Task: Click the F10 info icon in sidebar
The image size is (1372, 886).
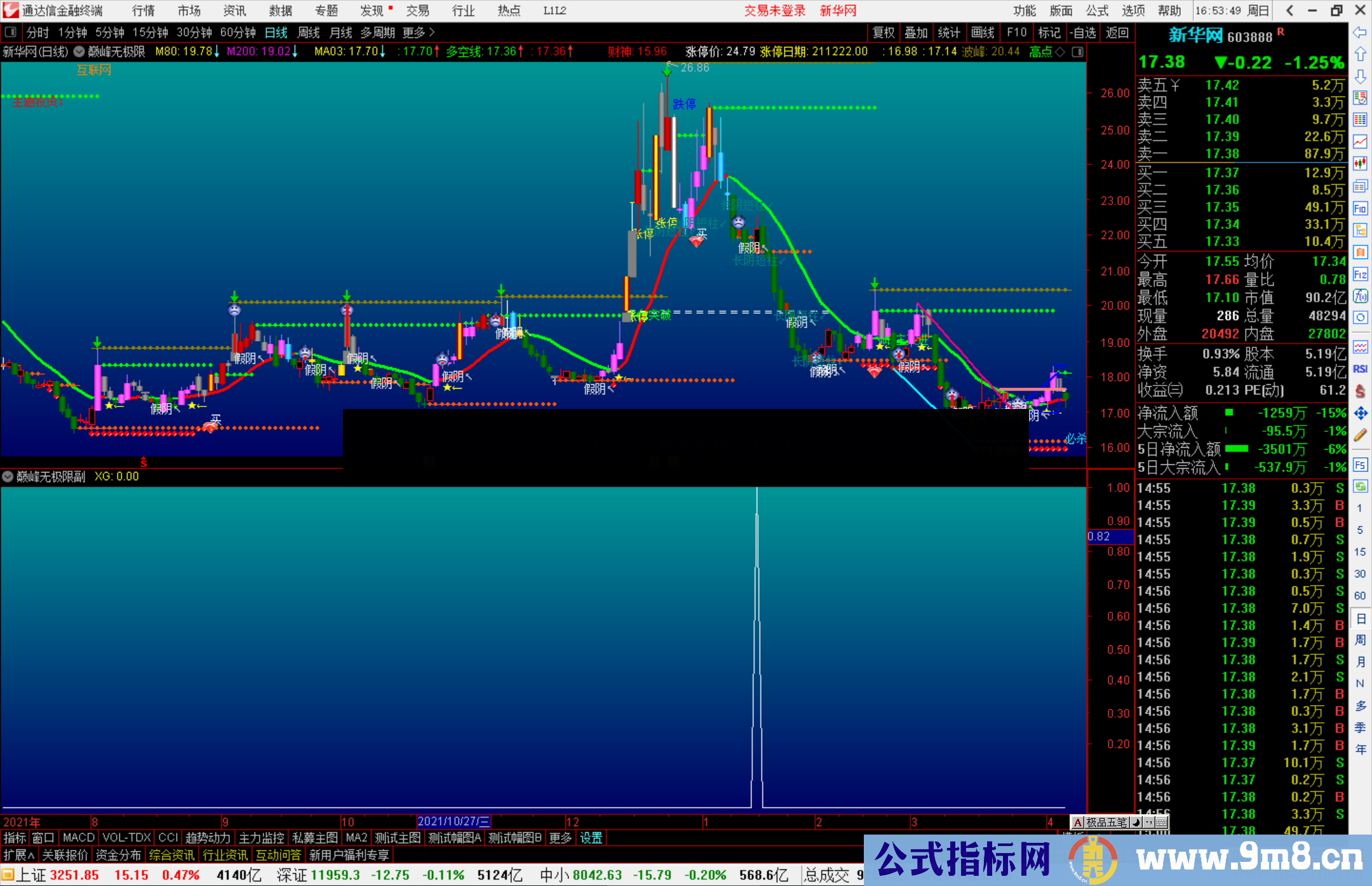Action: click(1360, 208)
